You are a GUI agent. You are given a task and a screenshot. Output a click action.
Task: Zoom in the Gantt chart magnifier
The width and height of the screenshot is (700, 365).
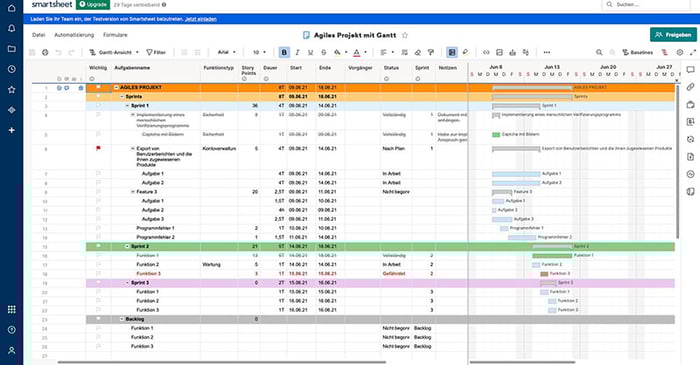point(599,52)
